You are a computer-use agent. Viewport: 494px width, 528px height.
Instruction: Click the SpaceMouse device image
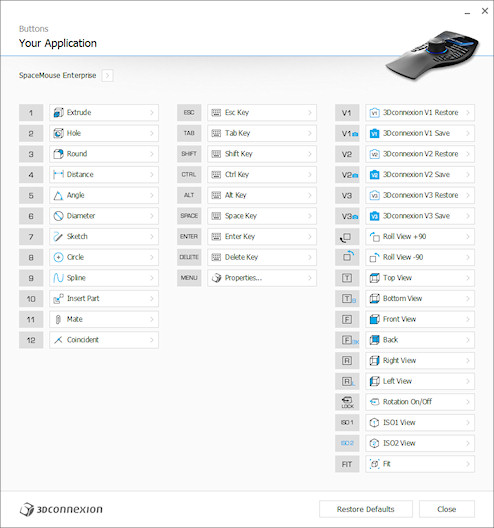click(432, 55)
